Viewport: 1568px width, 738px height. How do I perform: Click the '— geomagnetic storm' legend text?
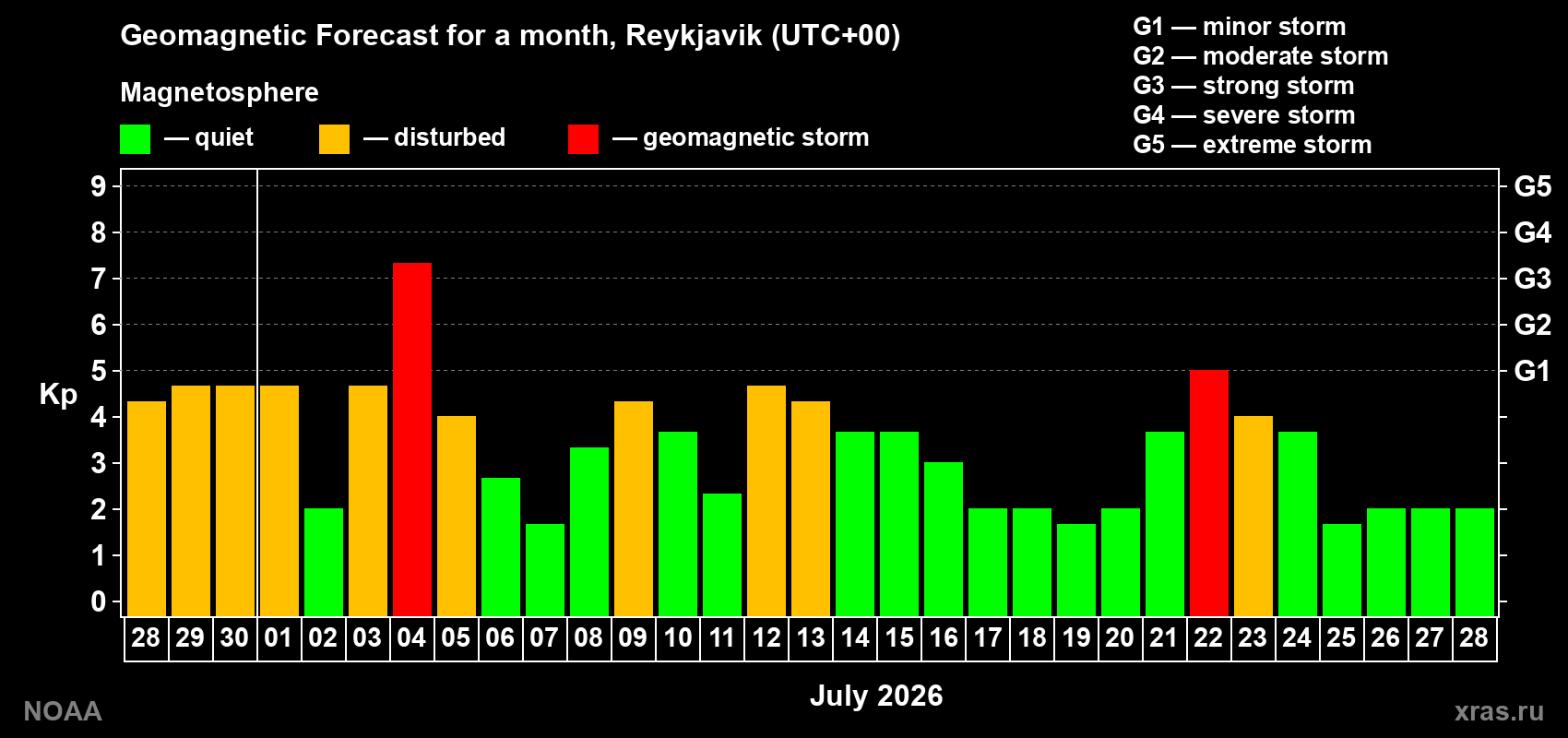741,137
